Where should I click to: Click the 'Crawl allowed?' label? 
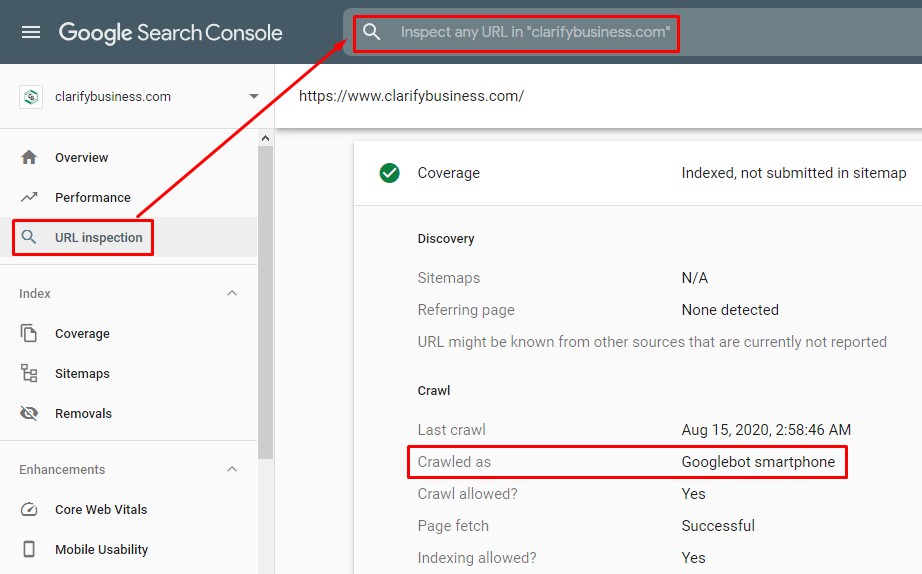pos(467,493)
